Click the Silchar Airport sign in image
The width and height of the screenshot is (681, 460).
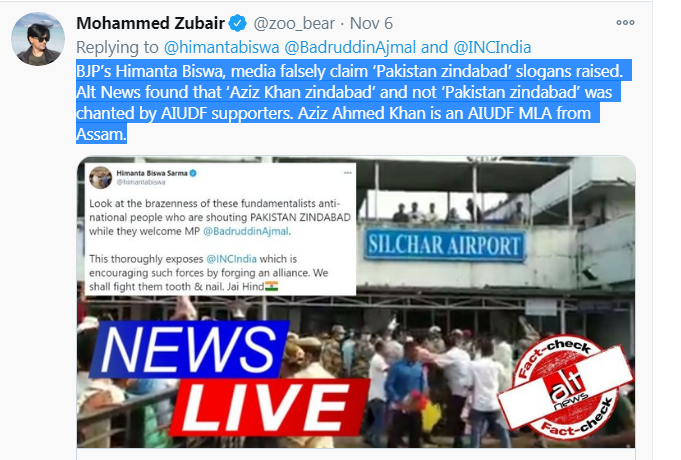point(444,245)
